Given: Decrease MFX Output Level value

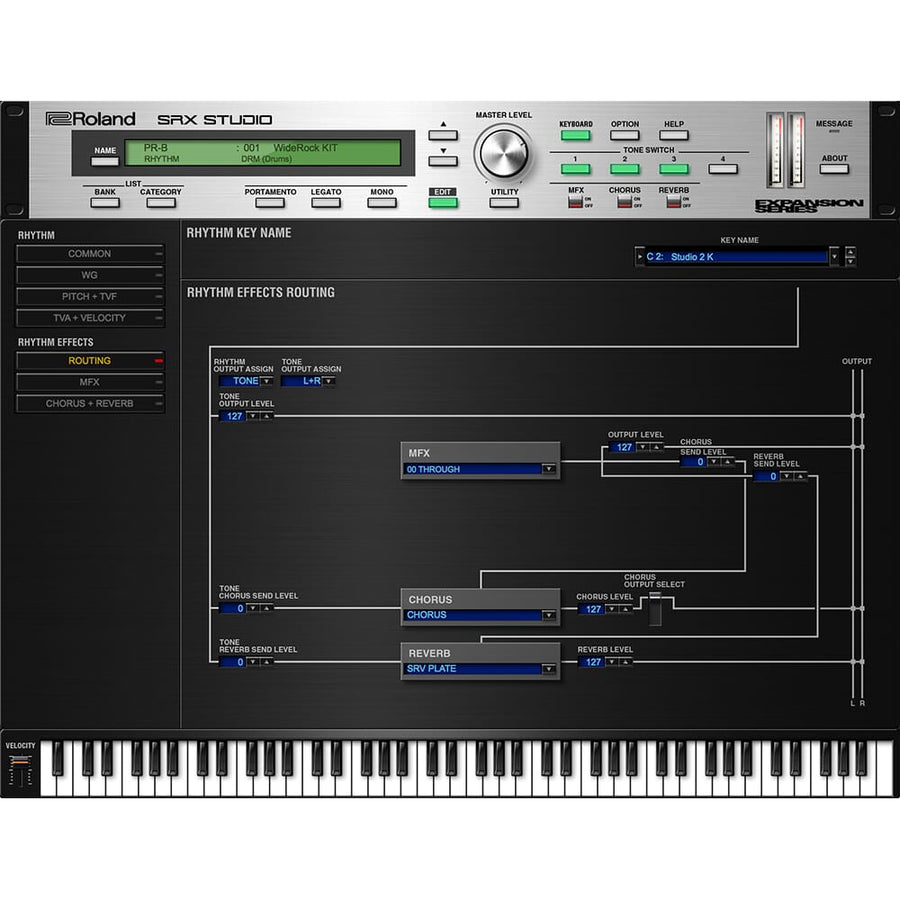Looking at the screenshot, I should 643,447.
